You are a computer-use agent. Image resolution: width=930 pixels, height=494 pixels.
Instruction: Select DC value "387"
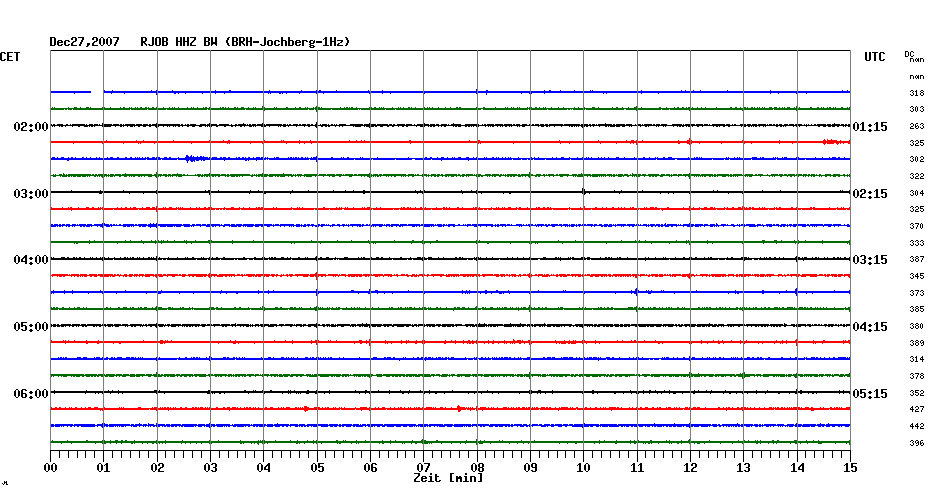pyautogui.click(x=917, y=260)
